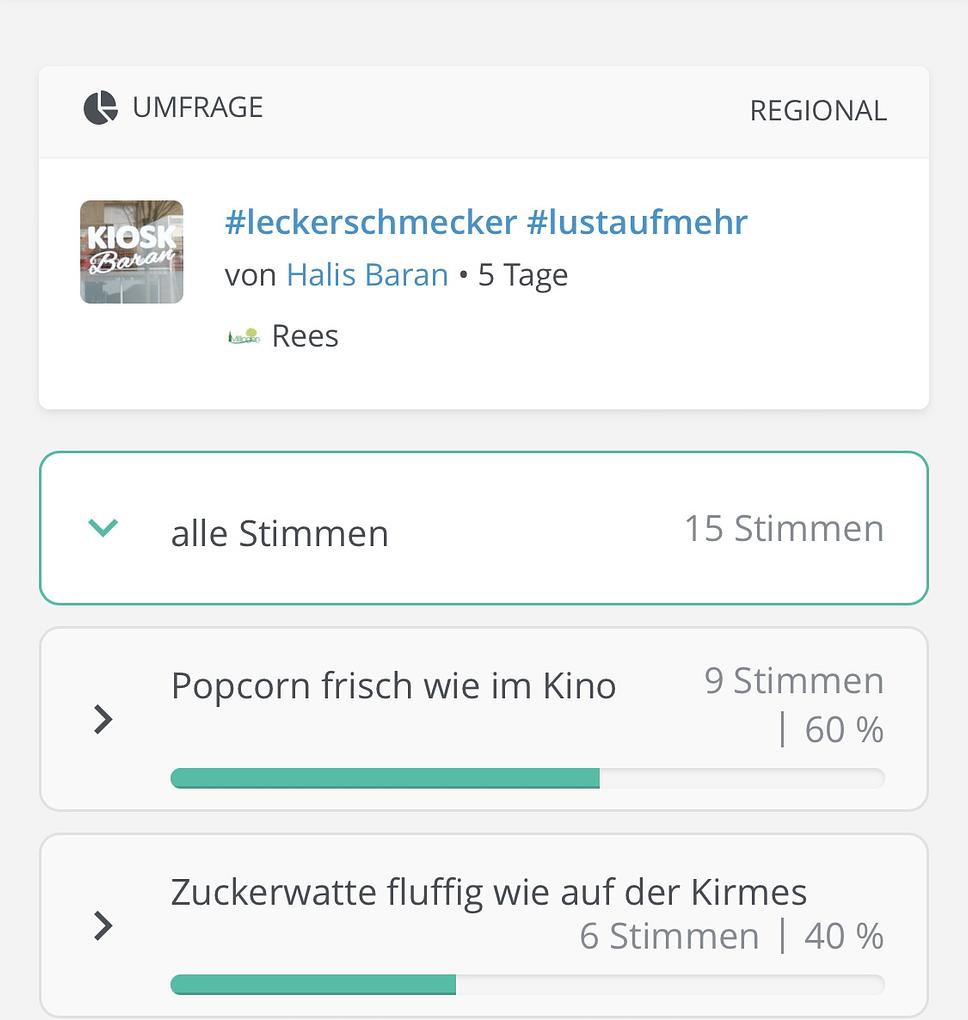Collapse the alle Stimmen chevron

(104, 528)
